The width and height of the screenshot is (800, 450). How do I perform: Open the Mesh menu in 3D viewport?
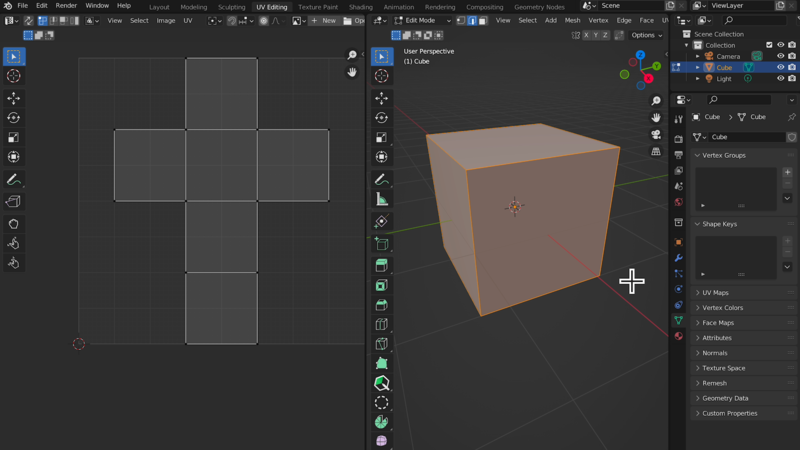click(572, 20)
